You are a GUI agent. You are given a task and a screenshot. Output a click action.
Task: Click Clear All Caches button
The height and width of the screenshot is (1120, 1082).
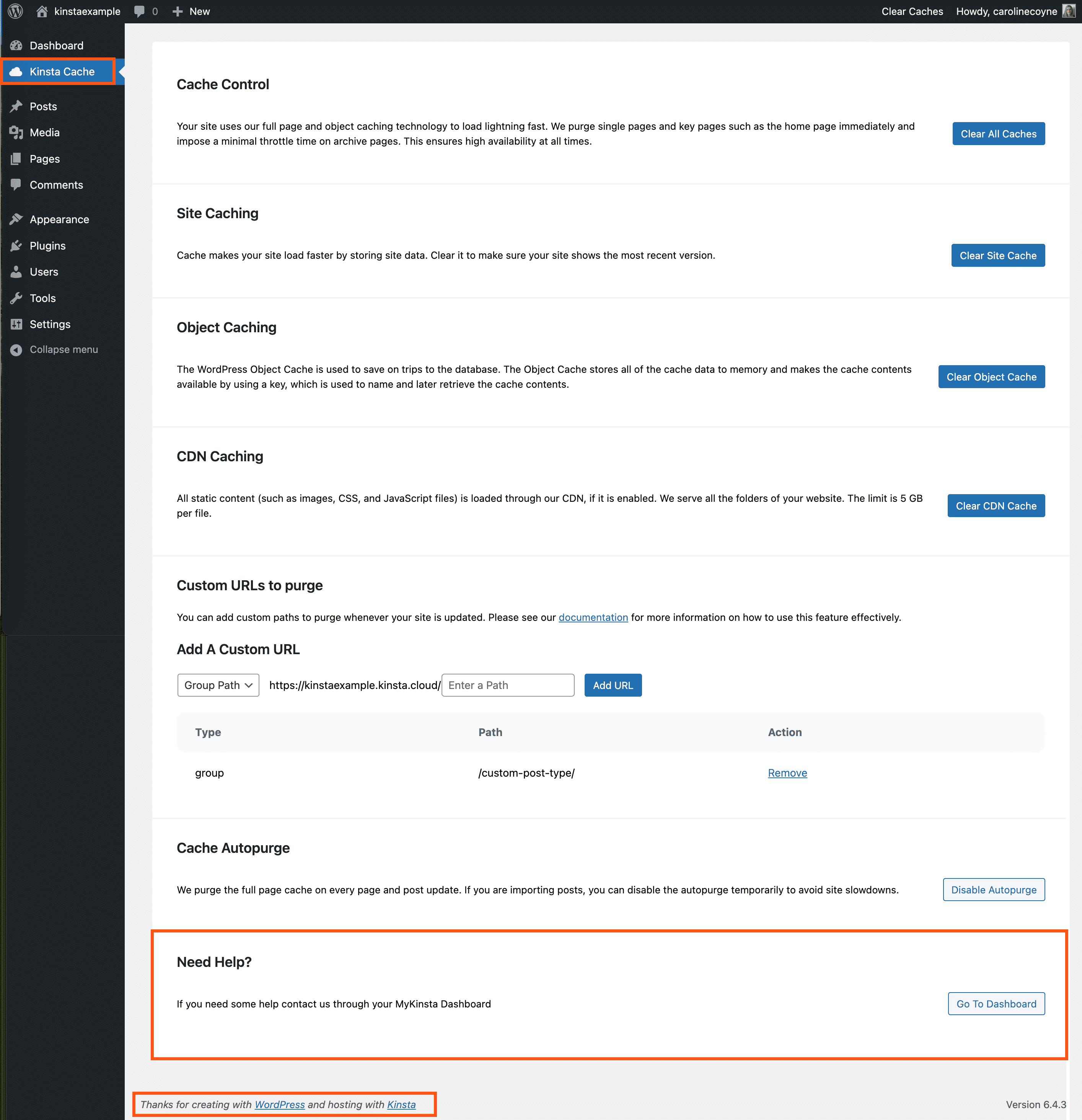point(999,133)
